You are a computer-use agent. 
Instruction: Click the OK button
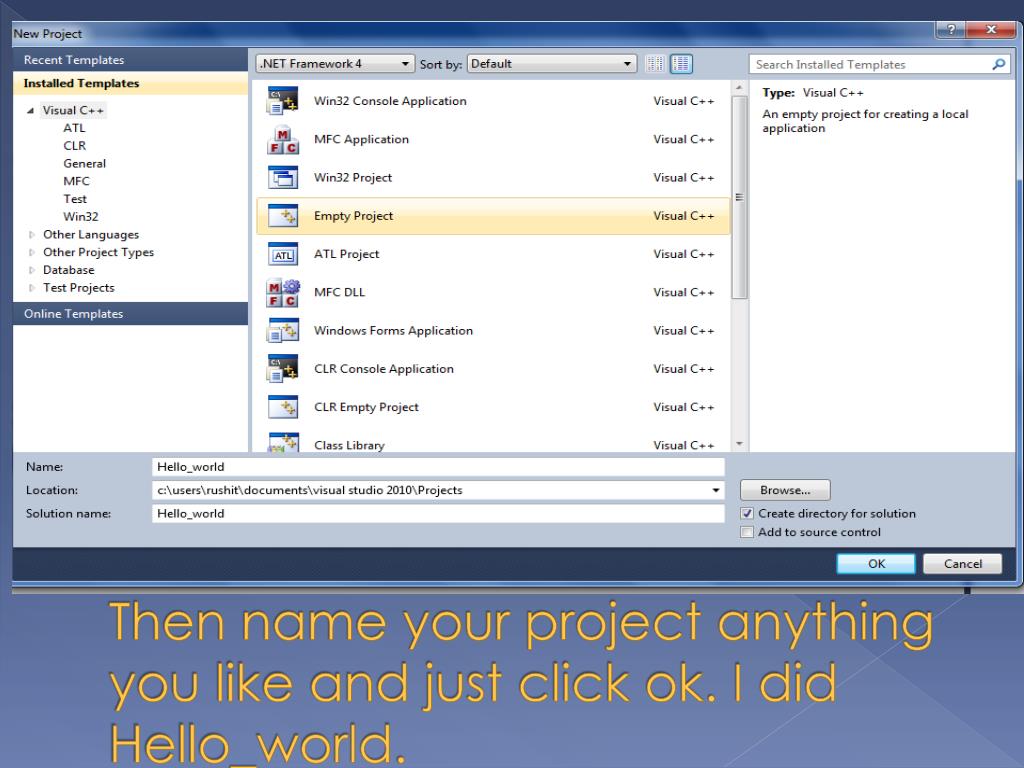(876, 564)
